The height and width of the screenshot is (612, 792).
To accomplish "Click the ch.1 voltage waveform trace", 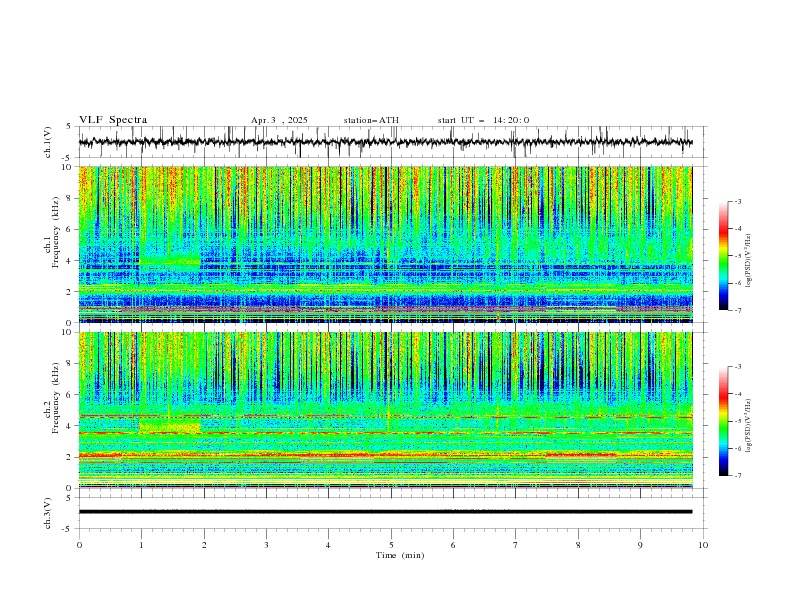I will (385, 142).
